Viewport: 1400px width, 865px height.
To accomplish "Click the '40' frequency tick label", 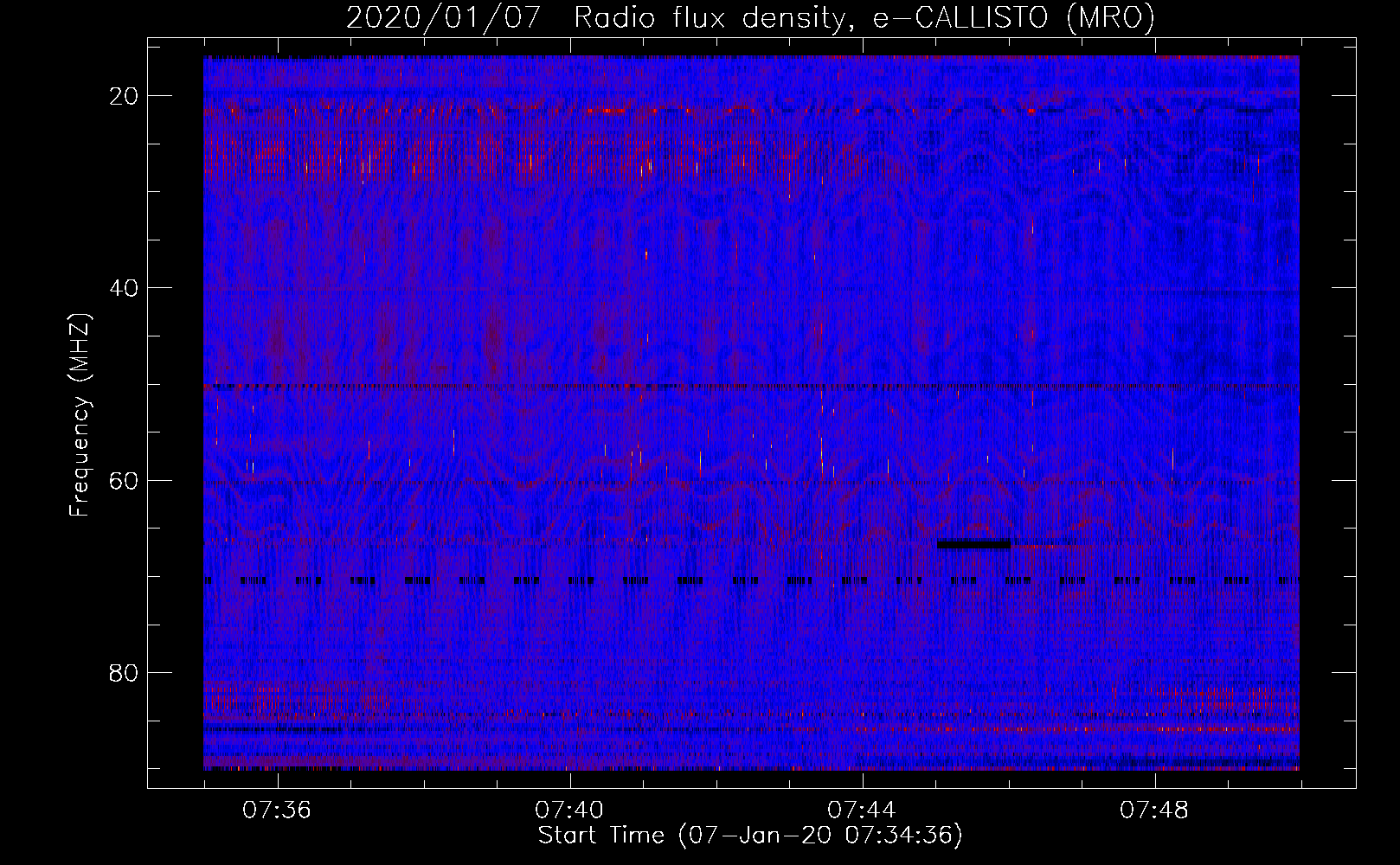I will (x=124, y=288).
